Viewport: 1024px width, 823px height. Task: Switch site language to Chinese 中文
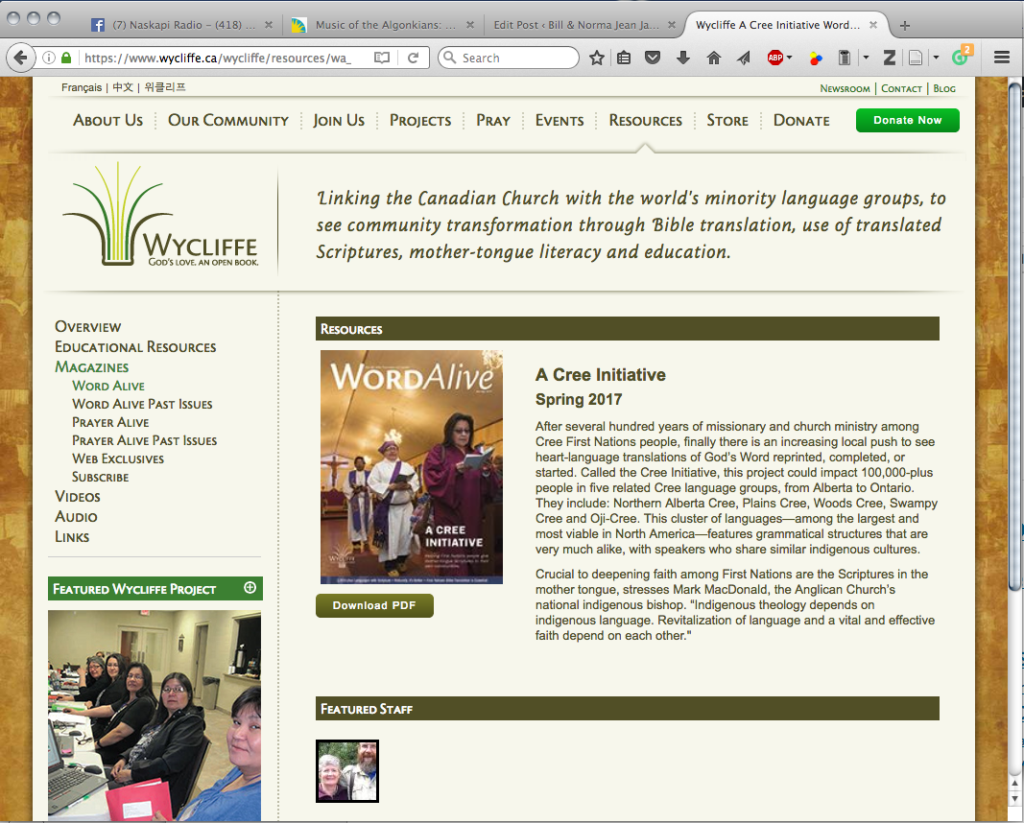(122, 88)
